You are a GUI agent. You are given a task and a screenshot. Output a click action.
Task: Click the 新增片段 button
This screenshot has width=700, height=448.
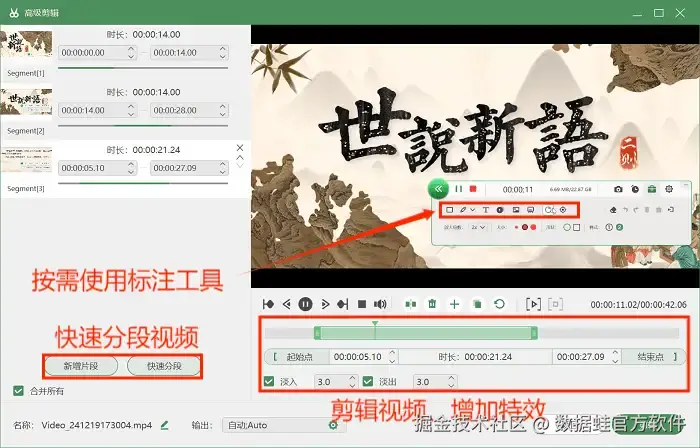81,366
